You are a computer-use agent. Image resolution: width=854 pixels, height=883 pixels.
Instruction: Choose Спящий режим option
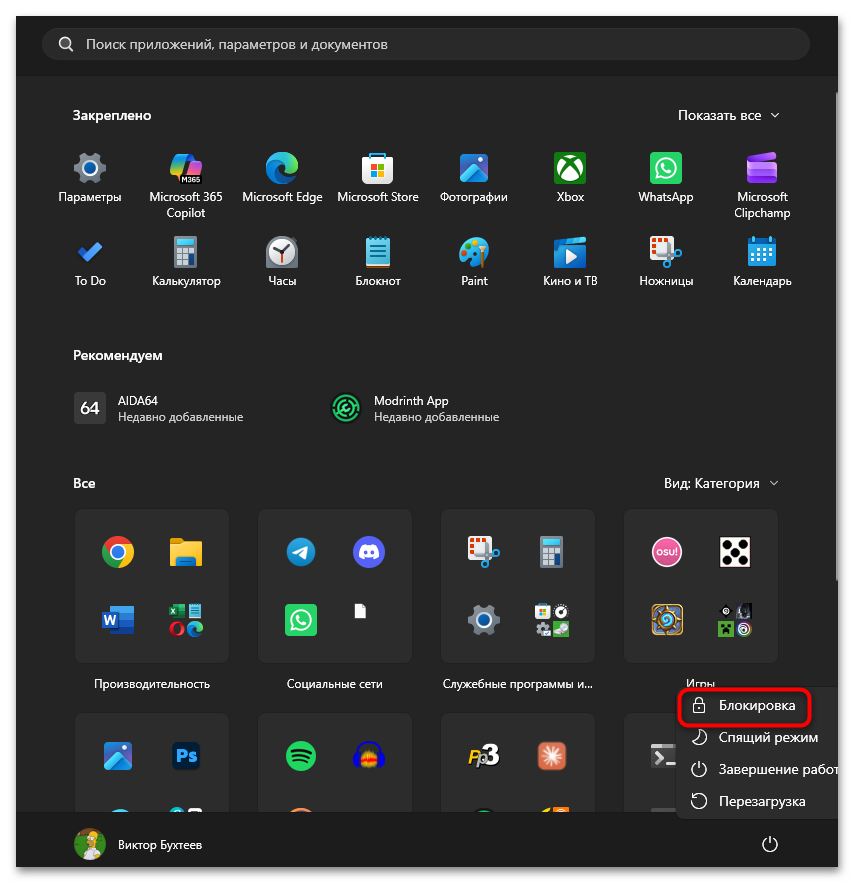coord(757,737)
